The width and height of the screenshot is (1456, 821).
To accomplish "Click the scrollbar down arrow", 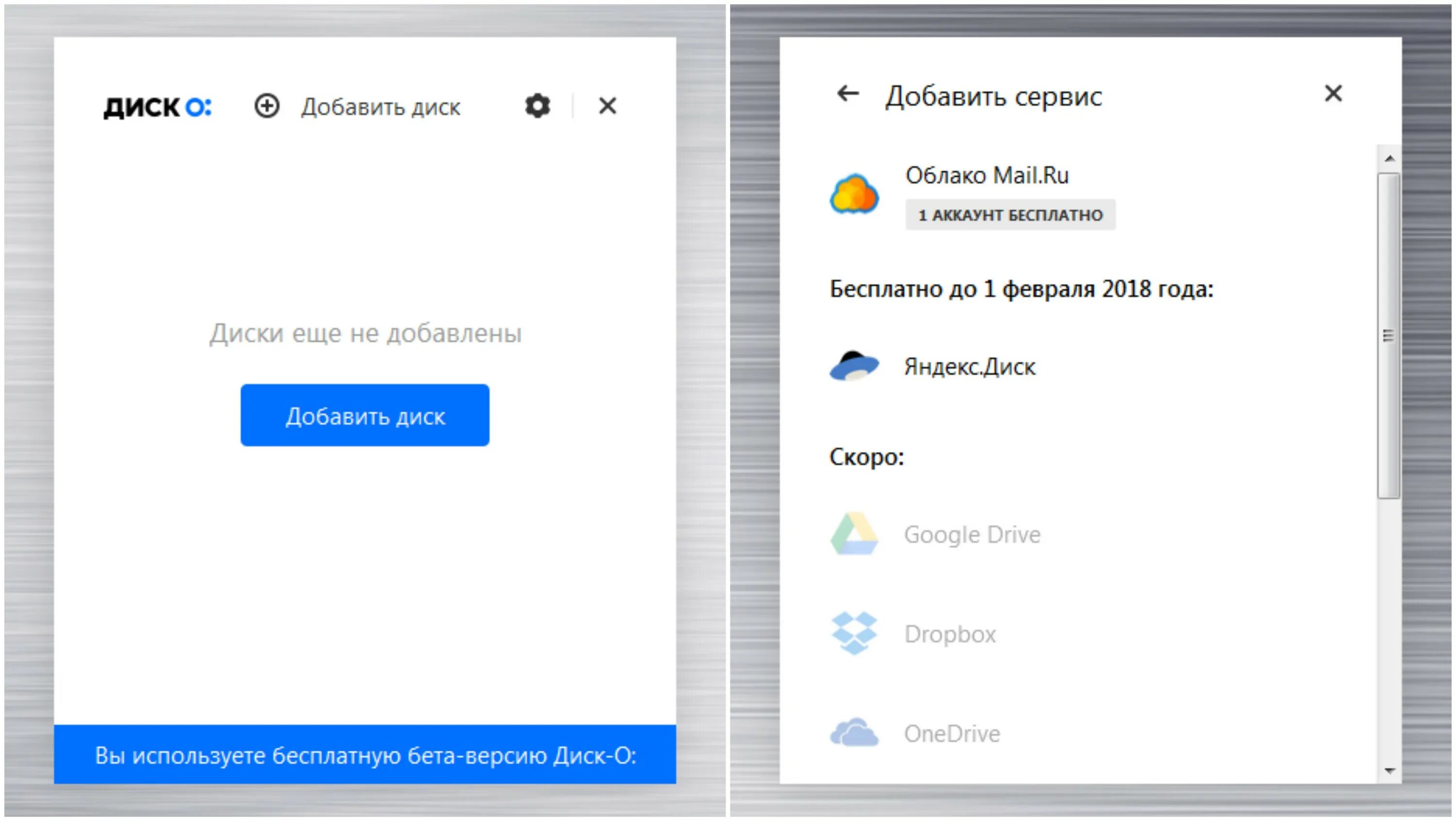I will (1390, 770).
